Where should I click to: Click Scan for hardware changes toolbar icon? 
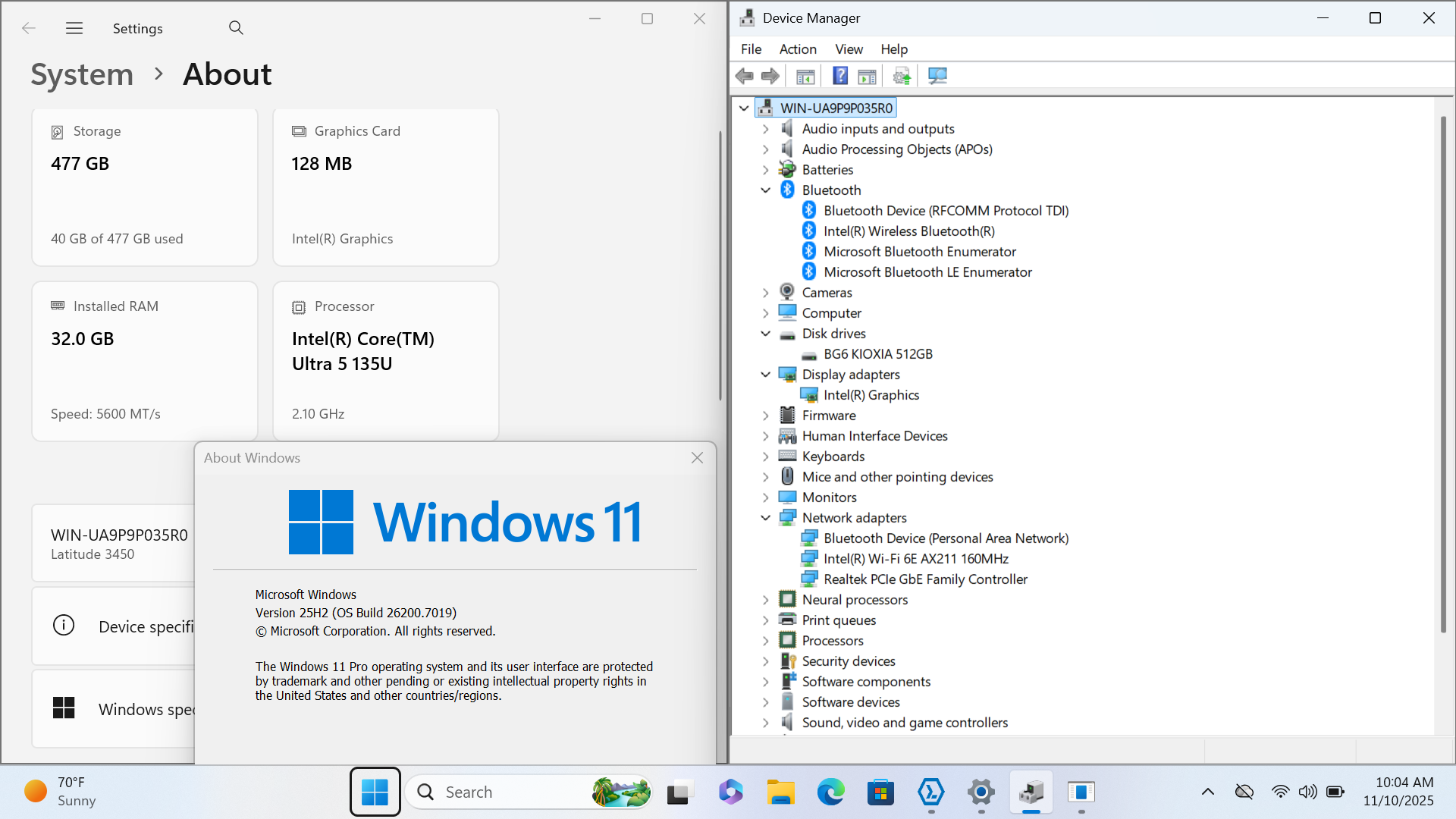pyautogui.click(x=937, y=76)
